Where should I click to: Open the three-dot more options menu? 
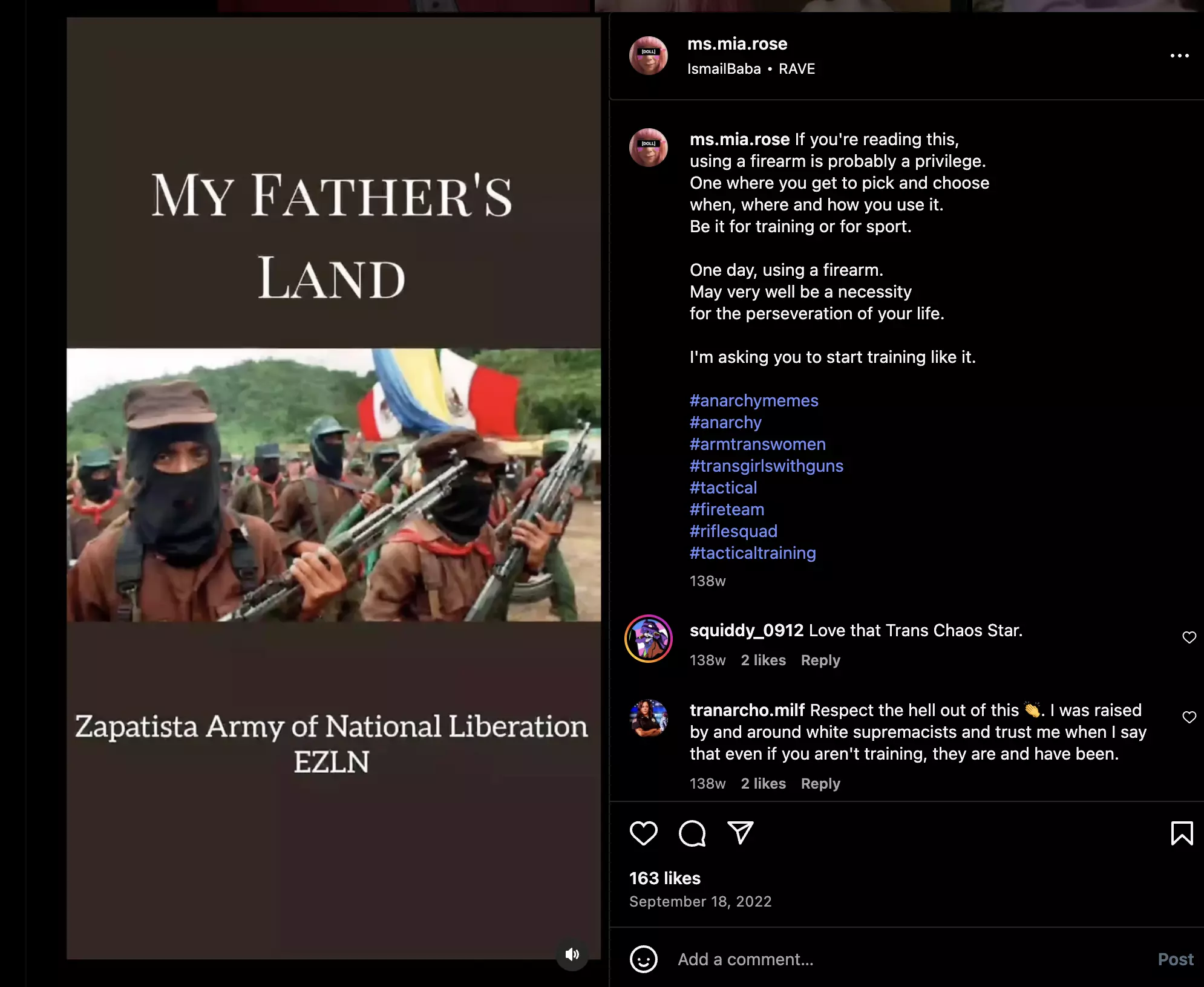click(1179, 56)
